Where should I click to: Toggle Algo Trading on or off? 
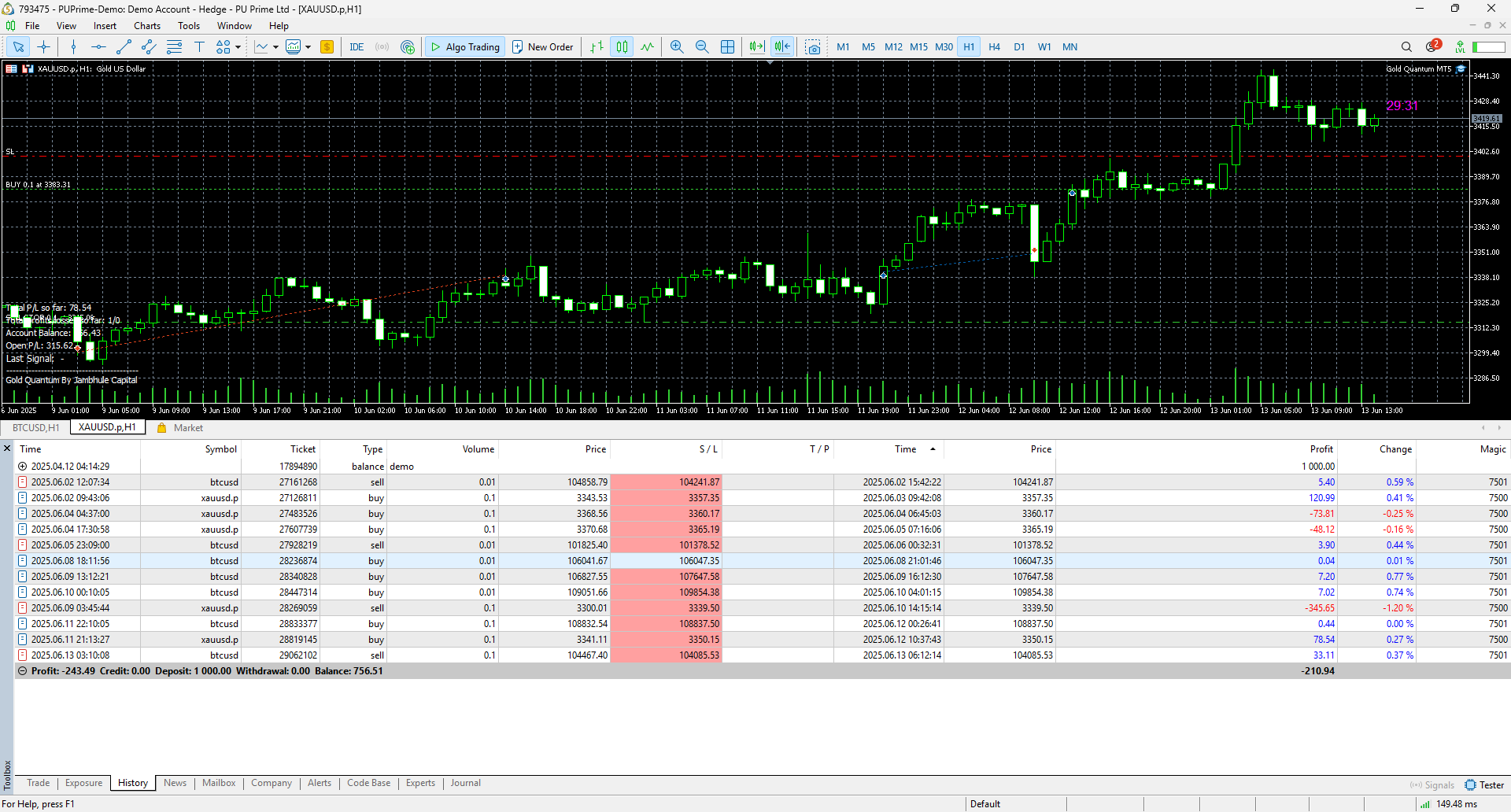[465, 47]
